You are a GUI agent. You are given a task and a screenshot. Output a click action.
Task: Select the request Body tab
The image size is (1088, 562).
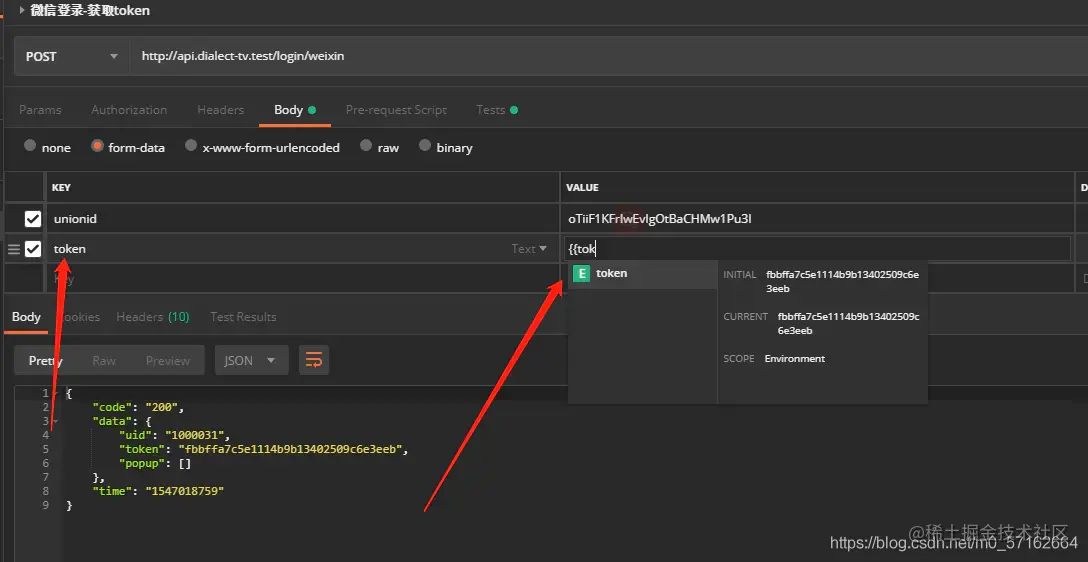click(295, 110)
